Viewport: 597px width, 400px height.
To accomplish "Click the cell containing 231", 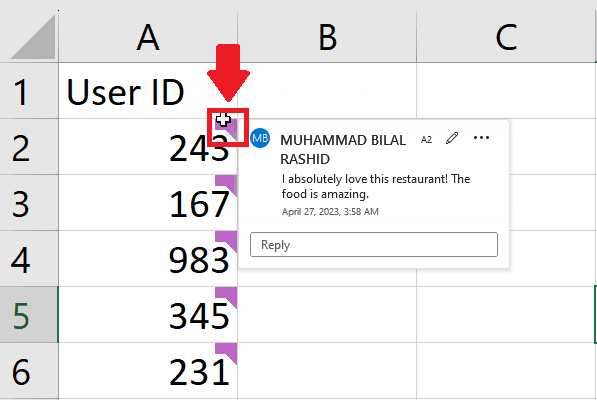I will coord(148,371).
